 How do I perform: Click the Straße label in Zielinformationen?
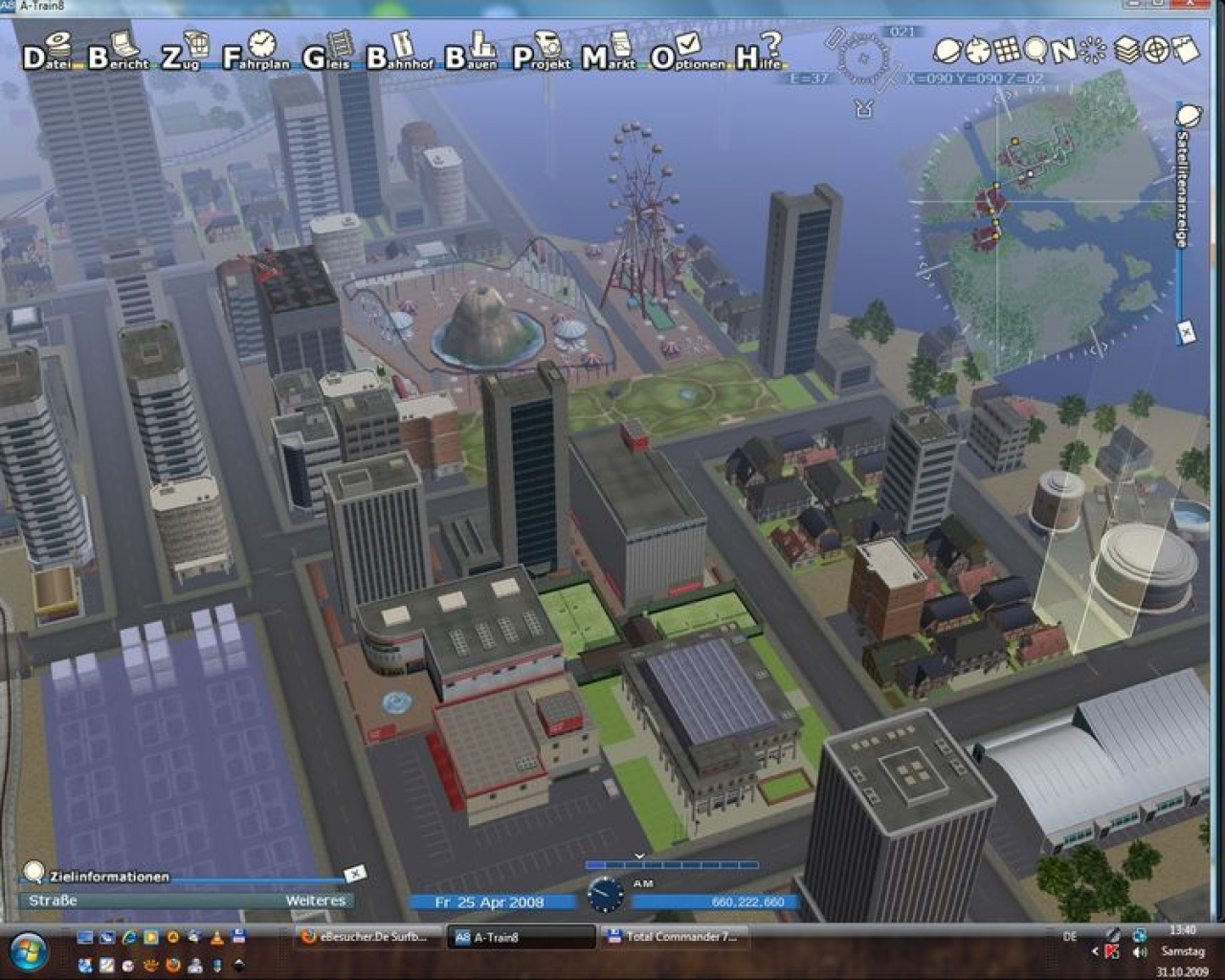point(53,901)
